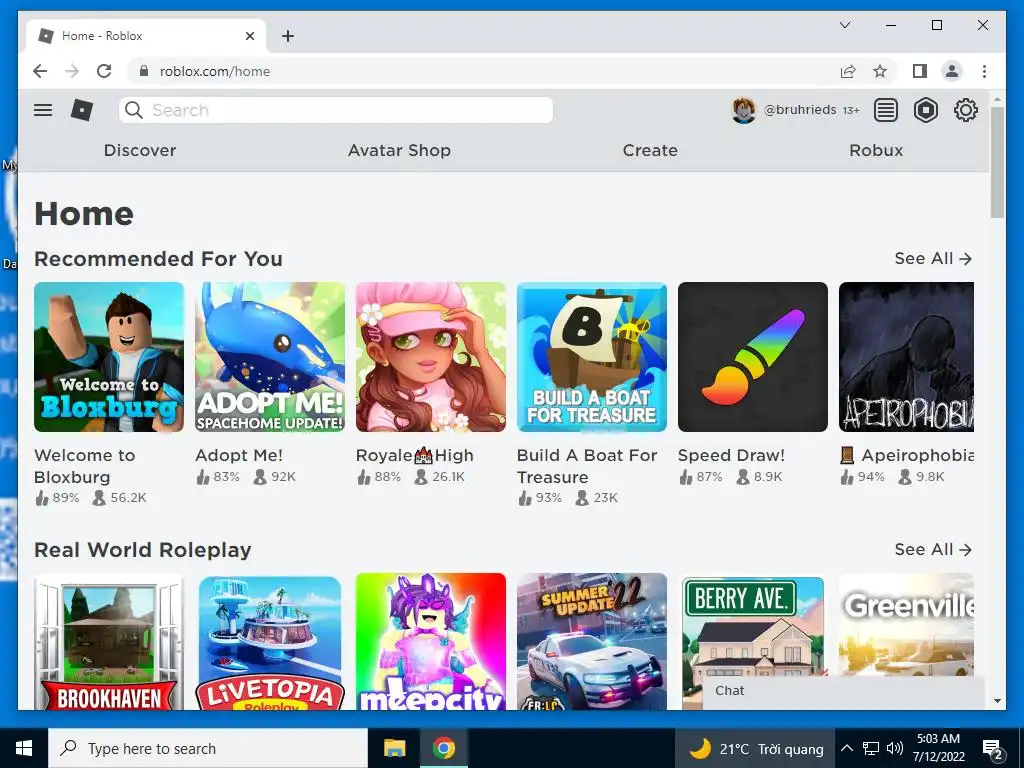
Task: Click the scrollbar down arrow
Action: 997,701
